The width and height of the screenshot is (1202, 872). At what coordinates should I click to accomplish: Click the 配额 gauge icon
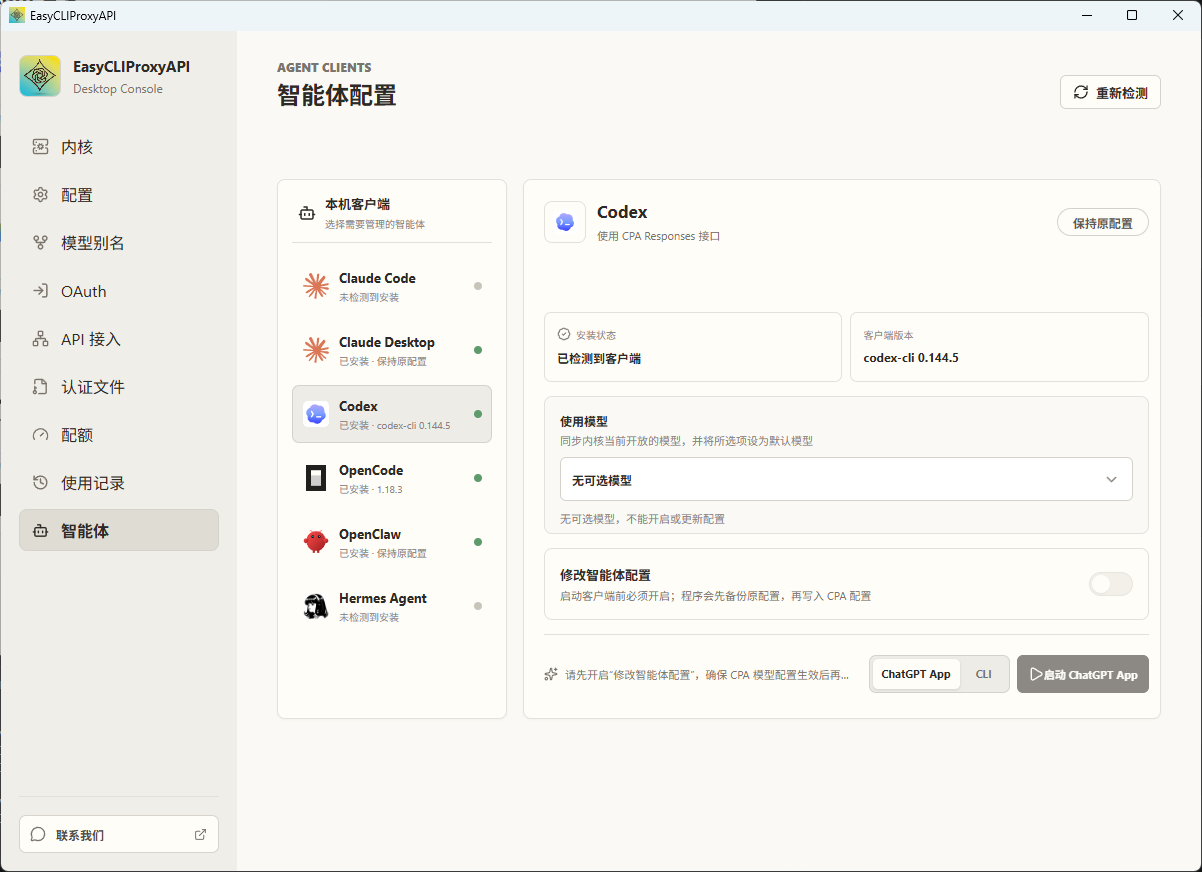click(x=40, y=435)
